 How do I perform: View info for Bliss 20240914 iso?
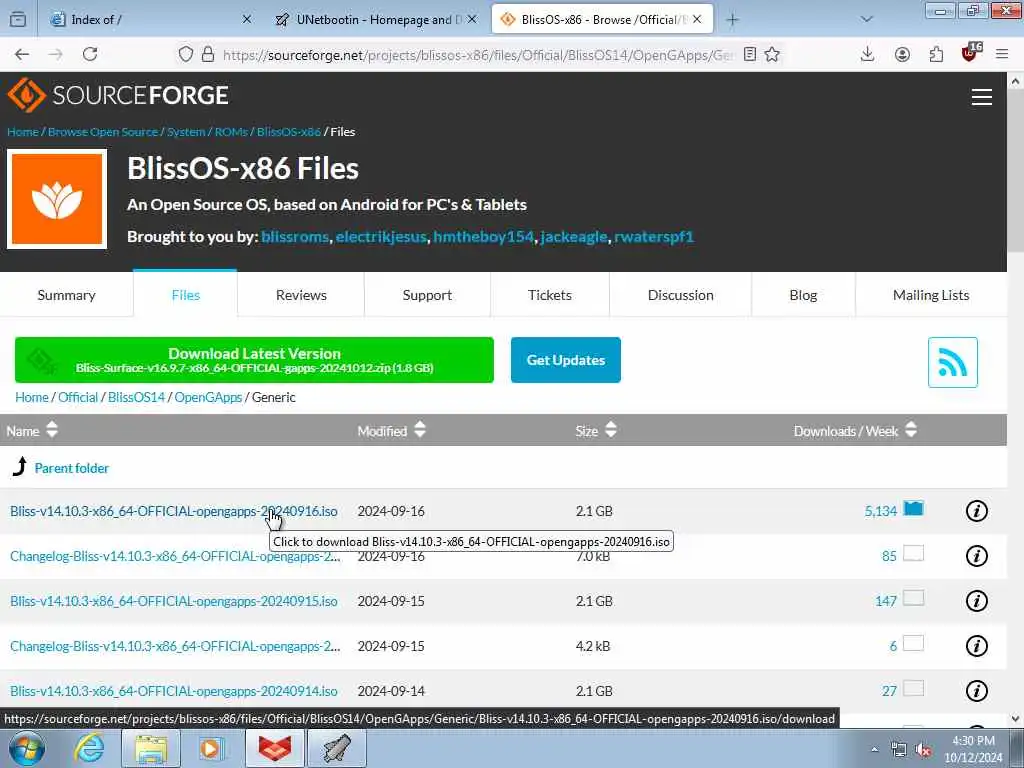976,690
